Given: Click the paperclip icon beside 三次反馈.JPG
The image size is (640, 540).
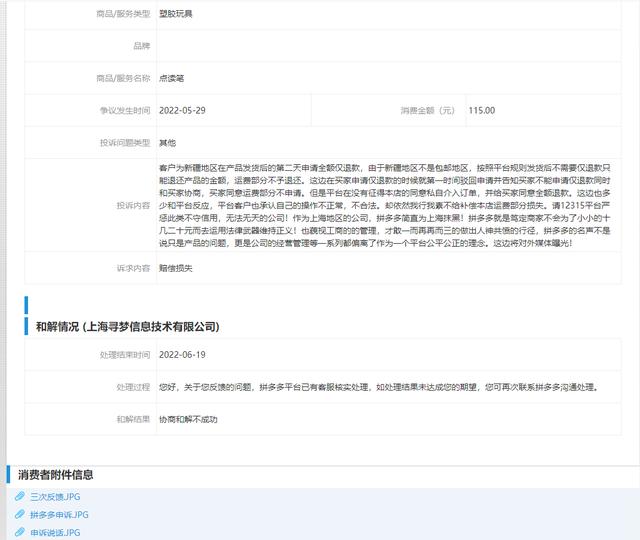Looking at the screenshot, I should pyautogui.click(x=18, y=497).
